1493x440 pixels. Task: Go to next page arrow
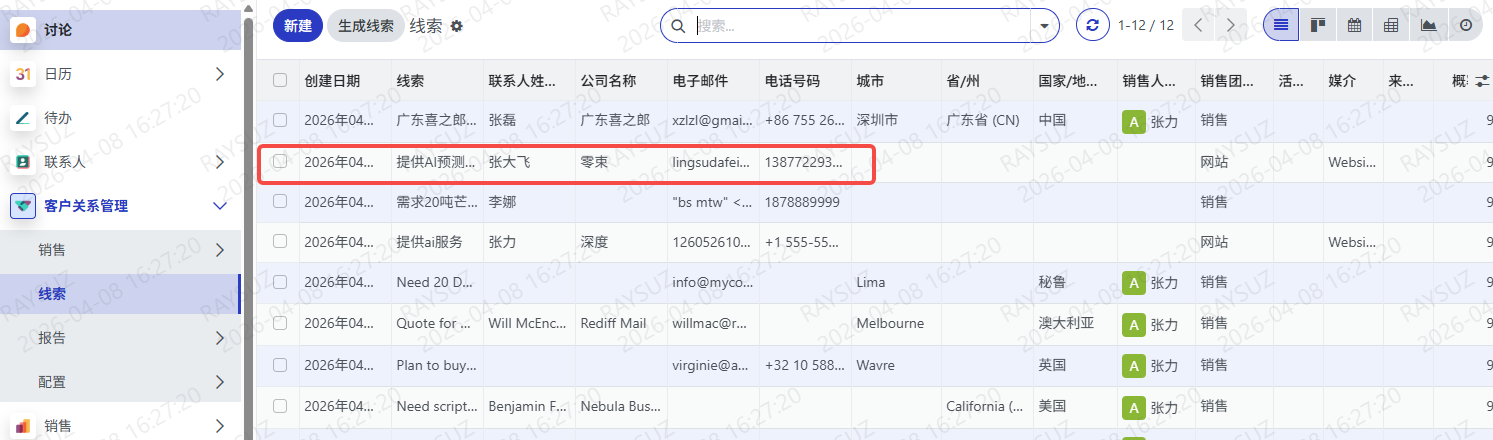point(1230,26)
